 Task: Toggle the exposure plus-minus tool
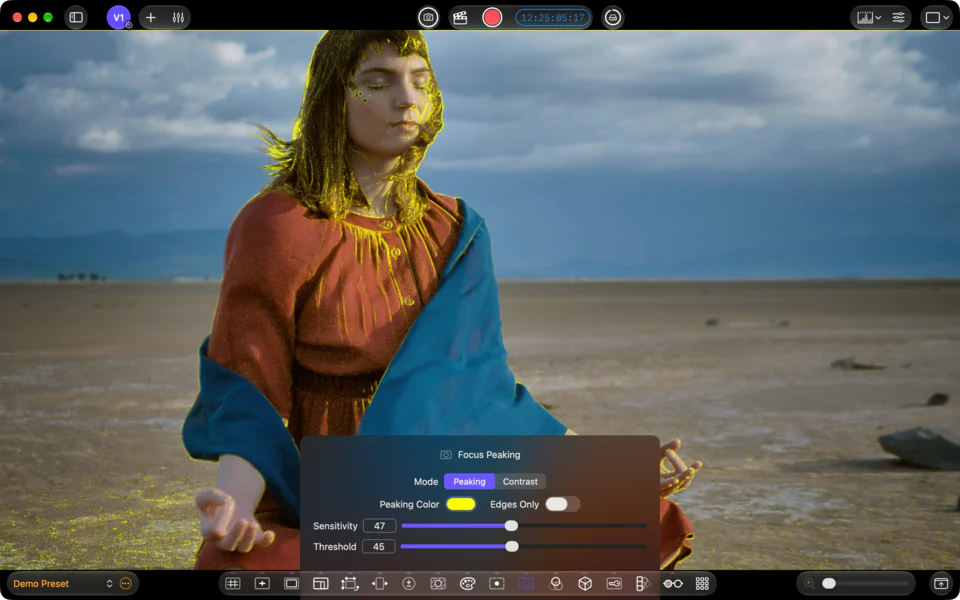pos(408,583)
